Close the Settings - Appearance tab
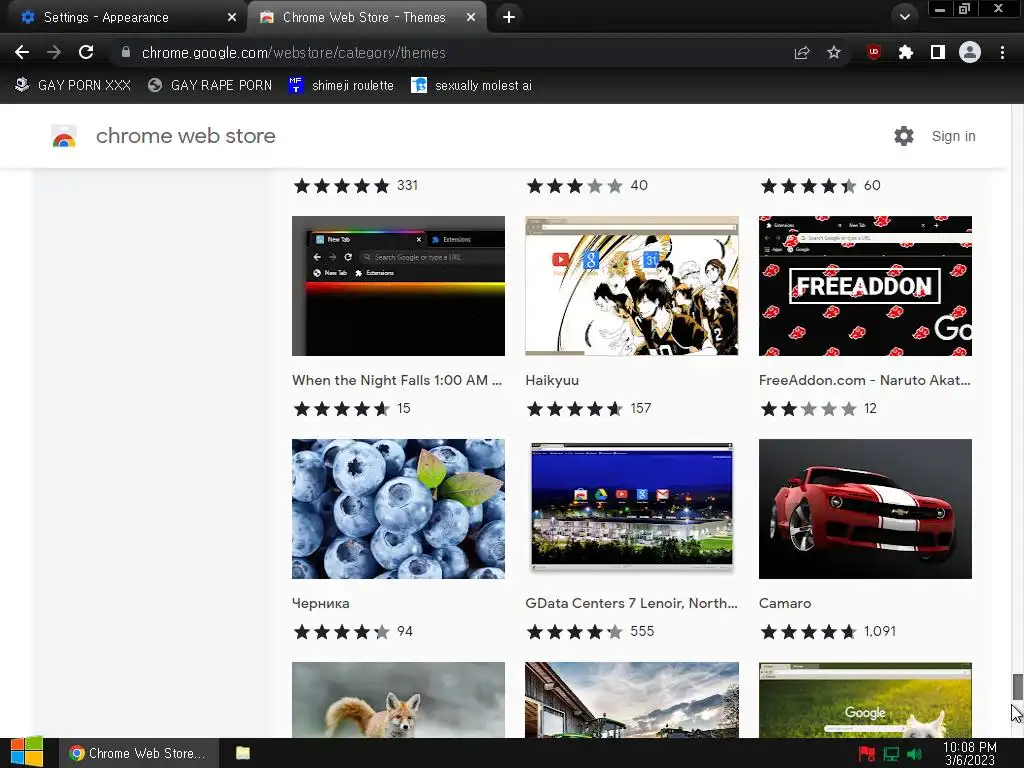The height and width of the screenshot is (768, 1024). pyautogui.click(x=232, y=17)
